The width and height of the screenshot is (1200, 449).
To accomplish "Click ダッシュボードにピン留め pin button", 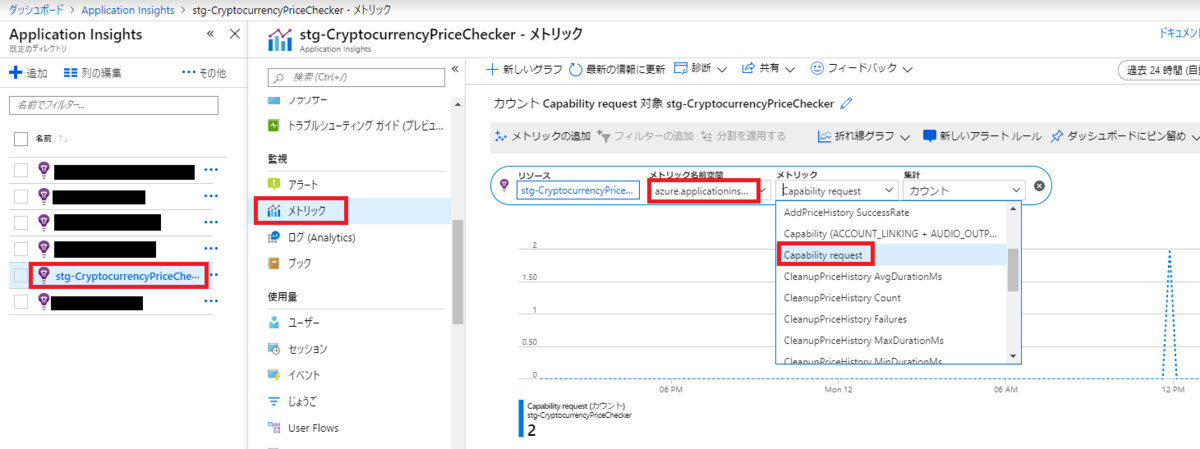I will tap(1125, 136).
